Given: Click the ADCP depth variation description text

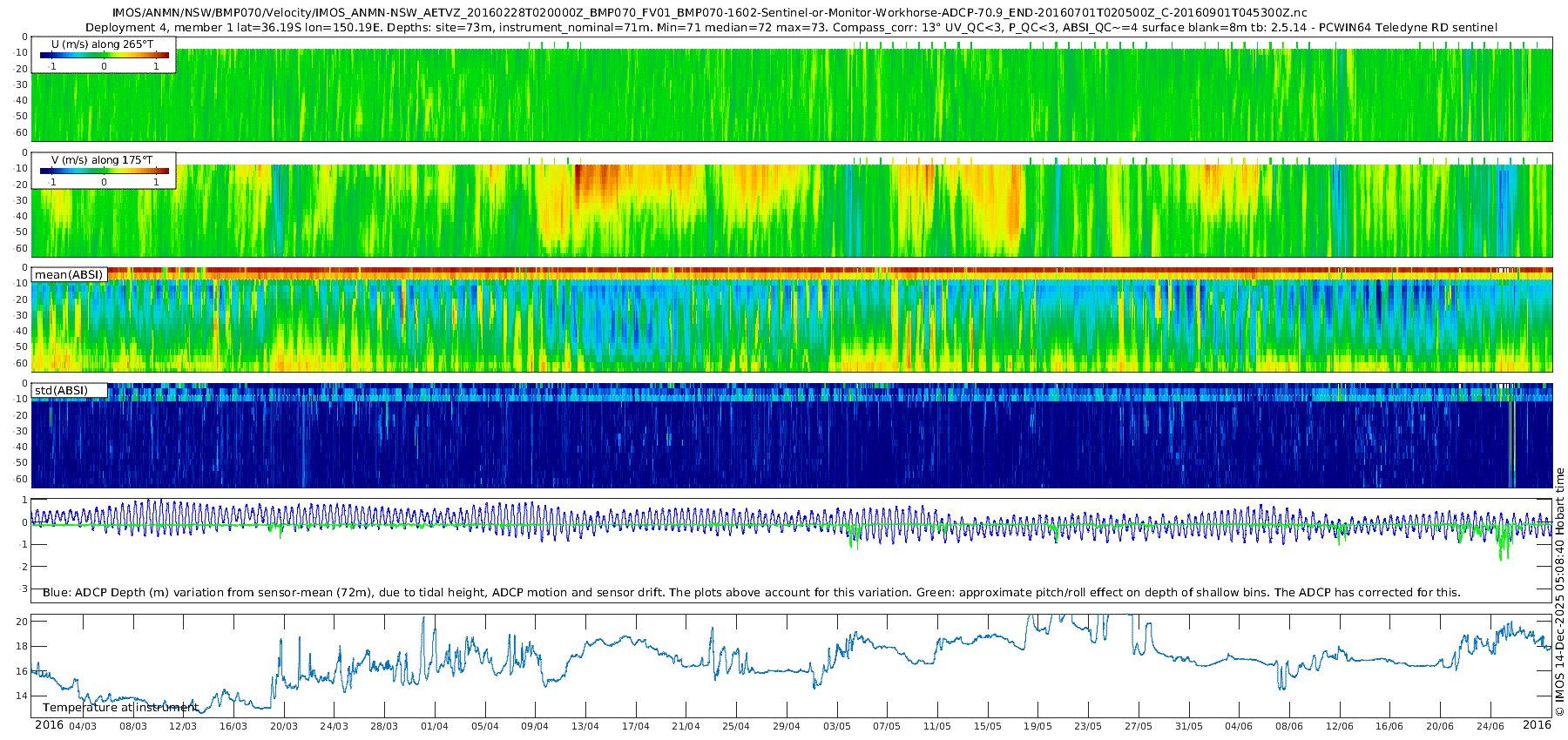Looking at the screenshot, I should pyautogui.click(x=751, y=593).
